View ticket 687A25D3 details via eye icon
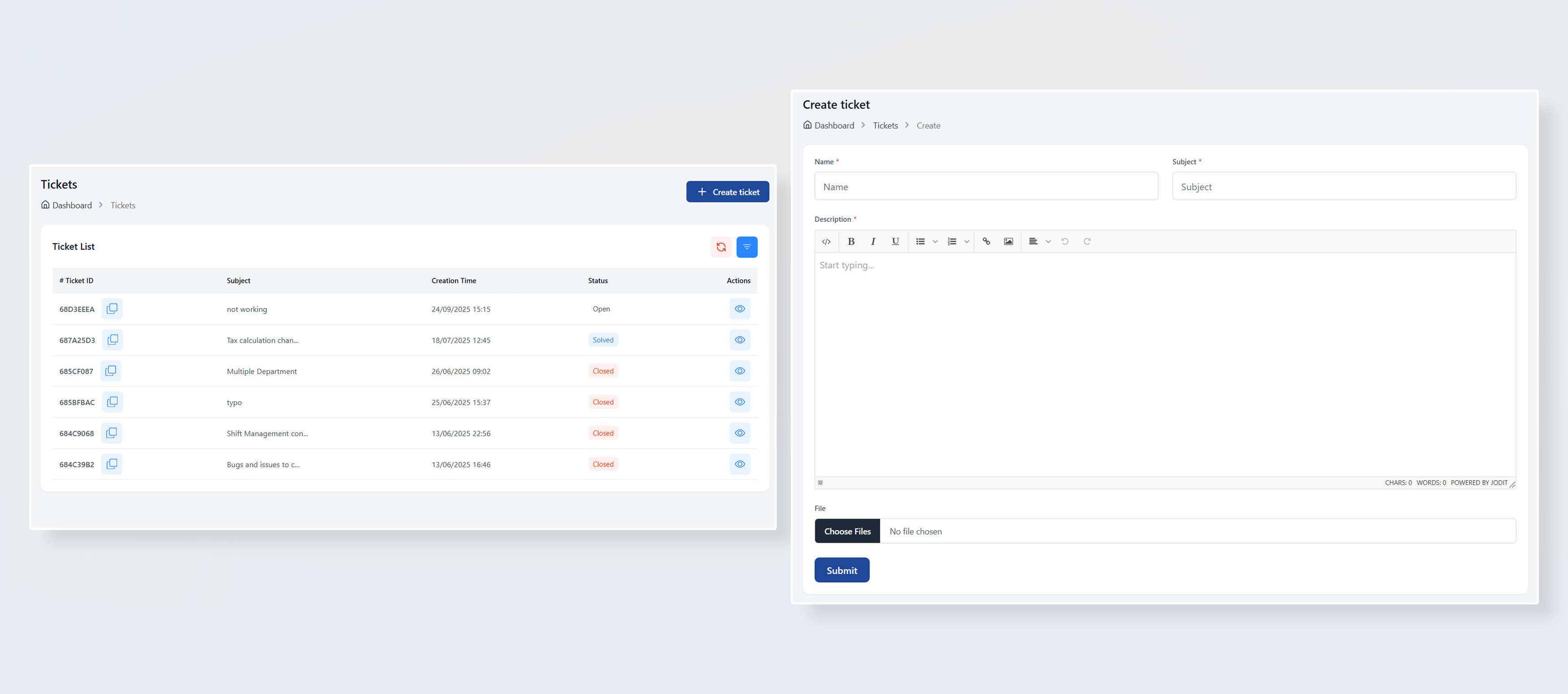The image size is (1568, 694). [x=740, y=340]
